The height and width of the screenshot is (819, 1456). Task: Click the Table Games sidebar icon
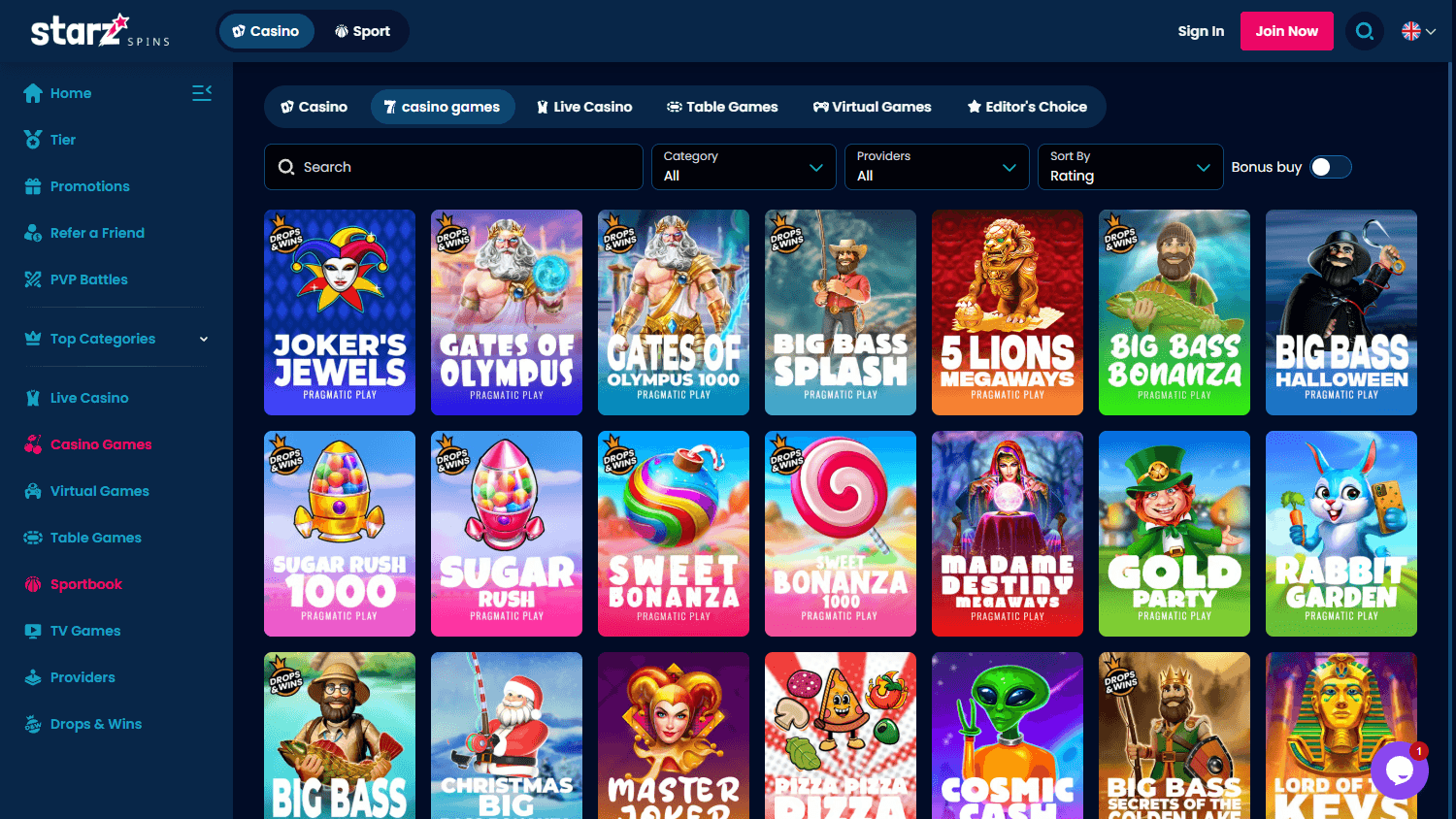click(33, 538)
